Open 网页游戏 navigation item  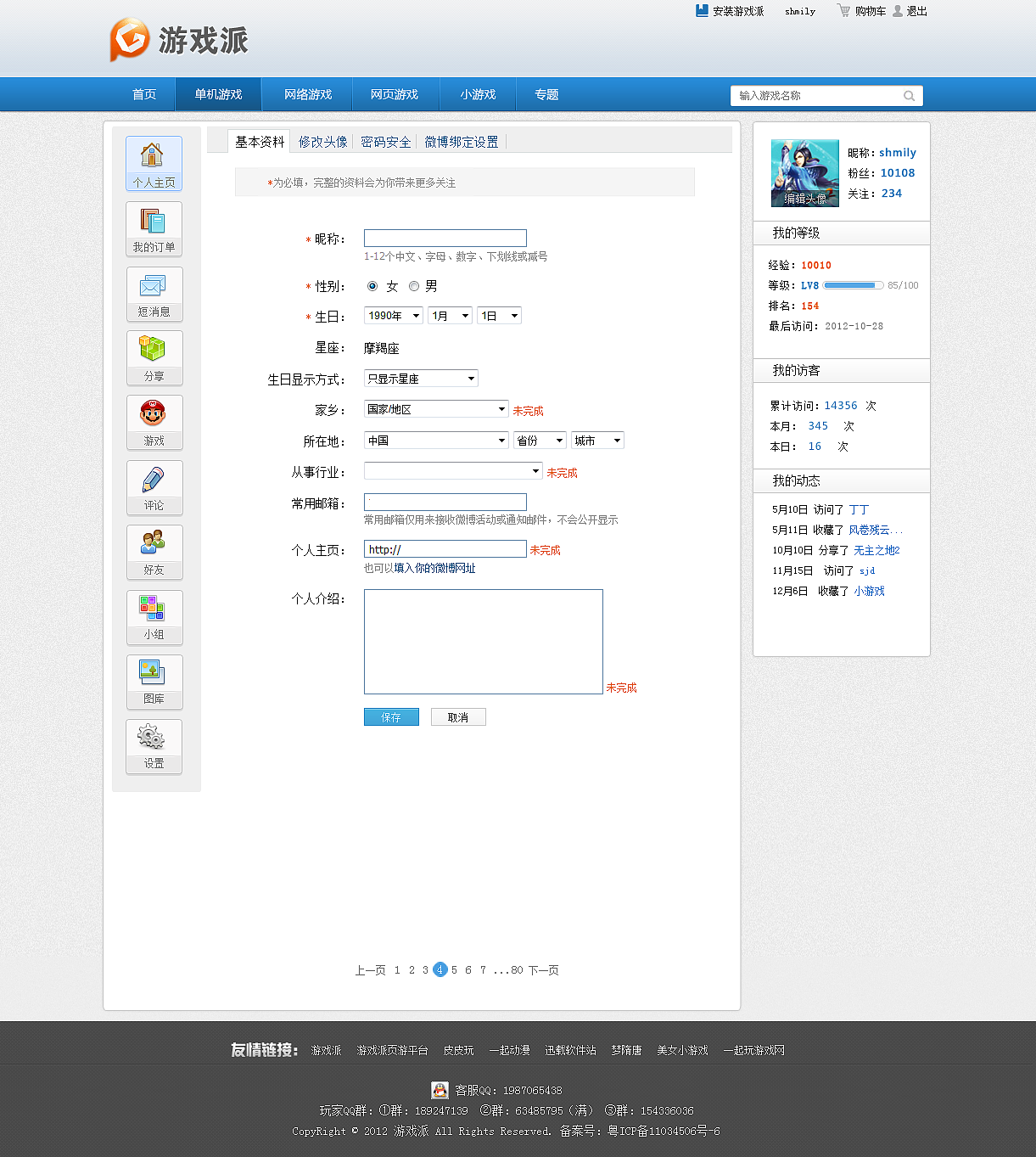(x=395, y=94)
